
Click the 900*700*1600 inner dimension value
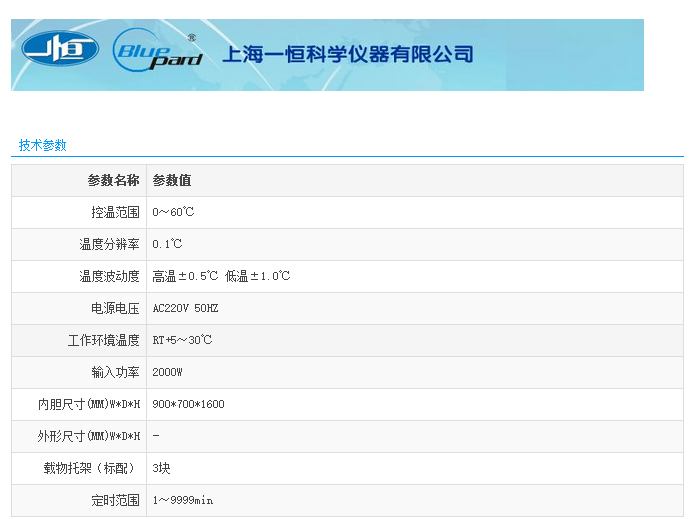click(x=188, y=405)
